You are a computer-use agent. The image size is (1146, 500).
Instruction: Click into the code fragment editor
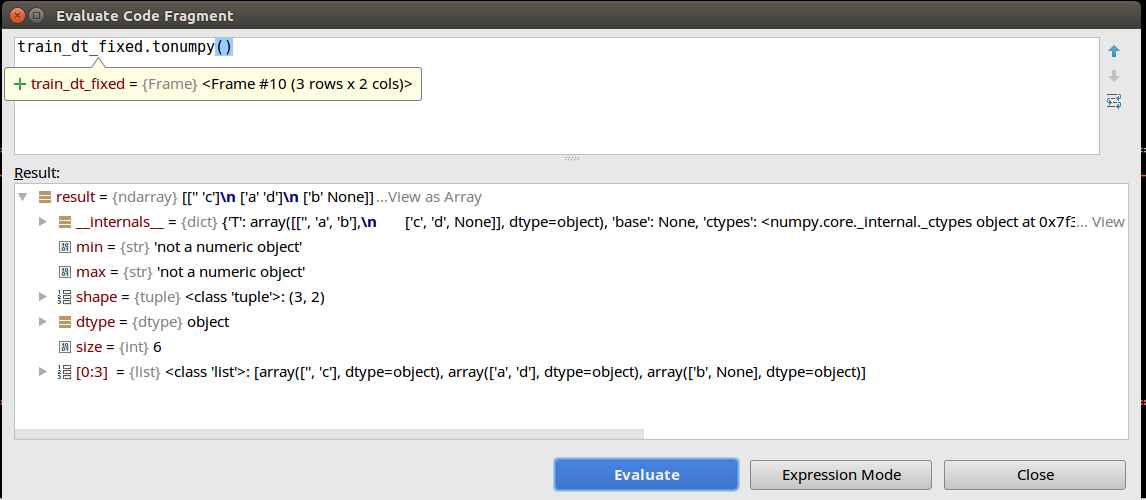pyautogui.click(x=556, y=96)
